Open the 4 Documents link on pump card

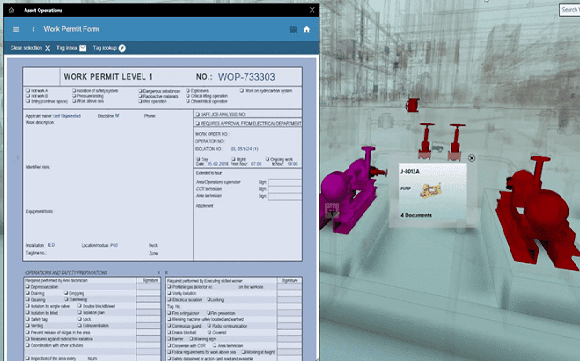tap(416, 215)
